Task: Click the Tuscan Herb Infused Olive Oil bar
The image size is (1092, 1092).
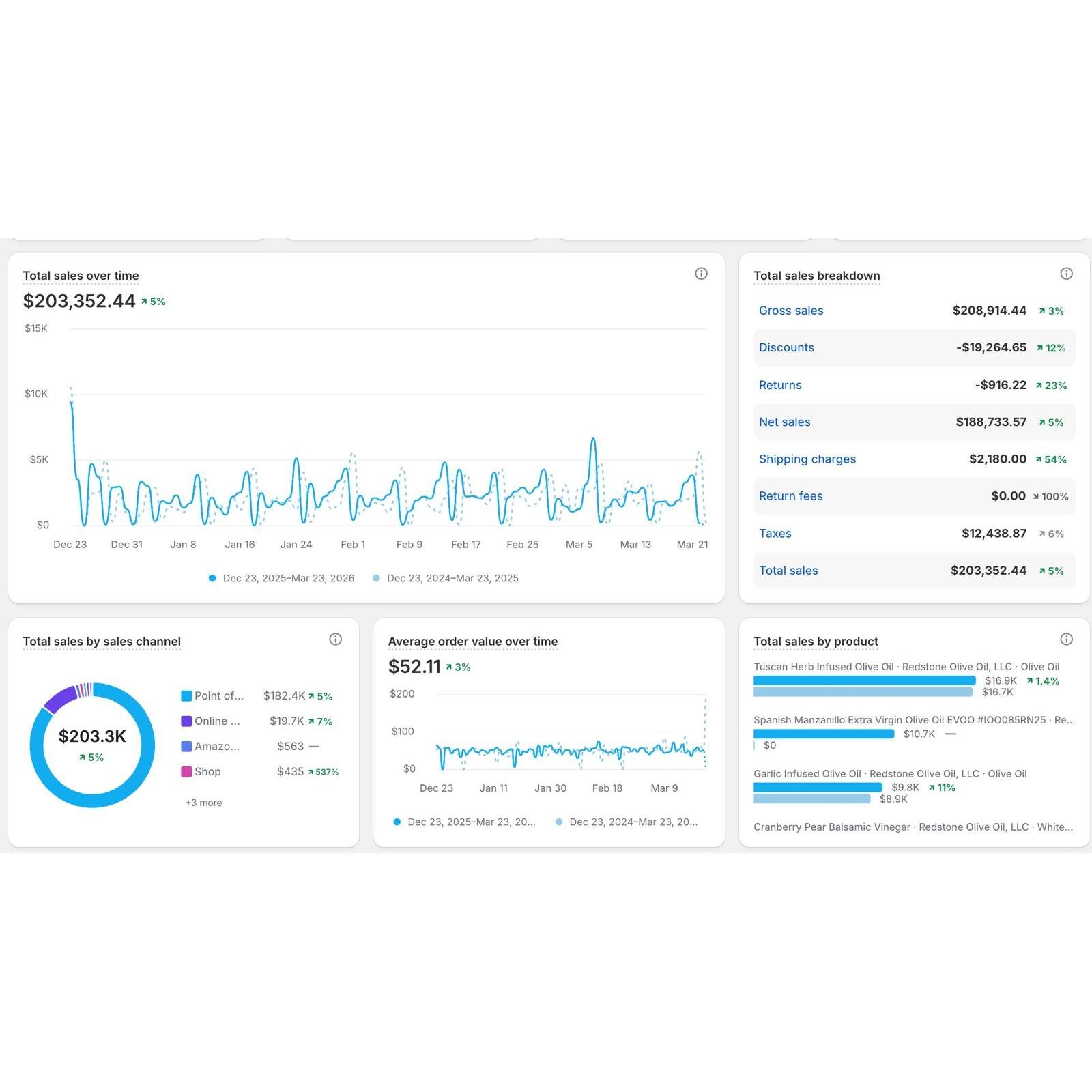Action: [x=864, y=680]
